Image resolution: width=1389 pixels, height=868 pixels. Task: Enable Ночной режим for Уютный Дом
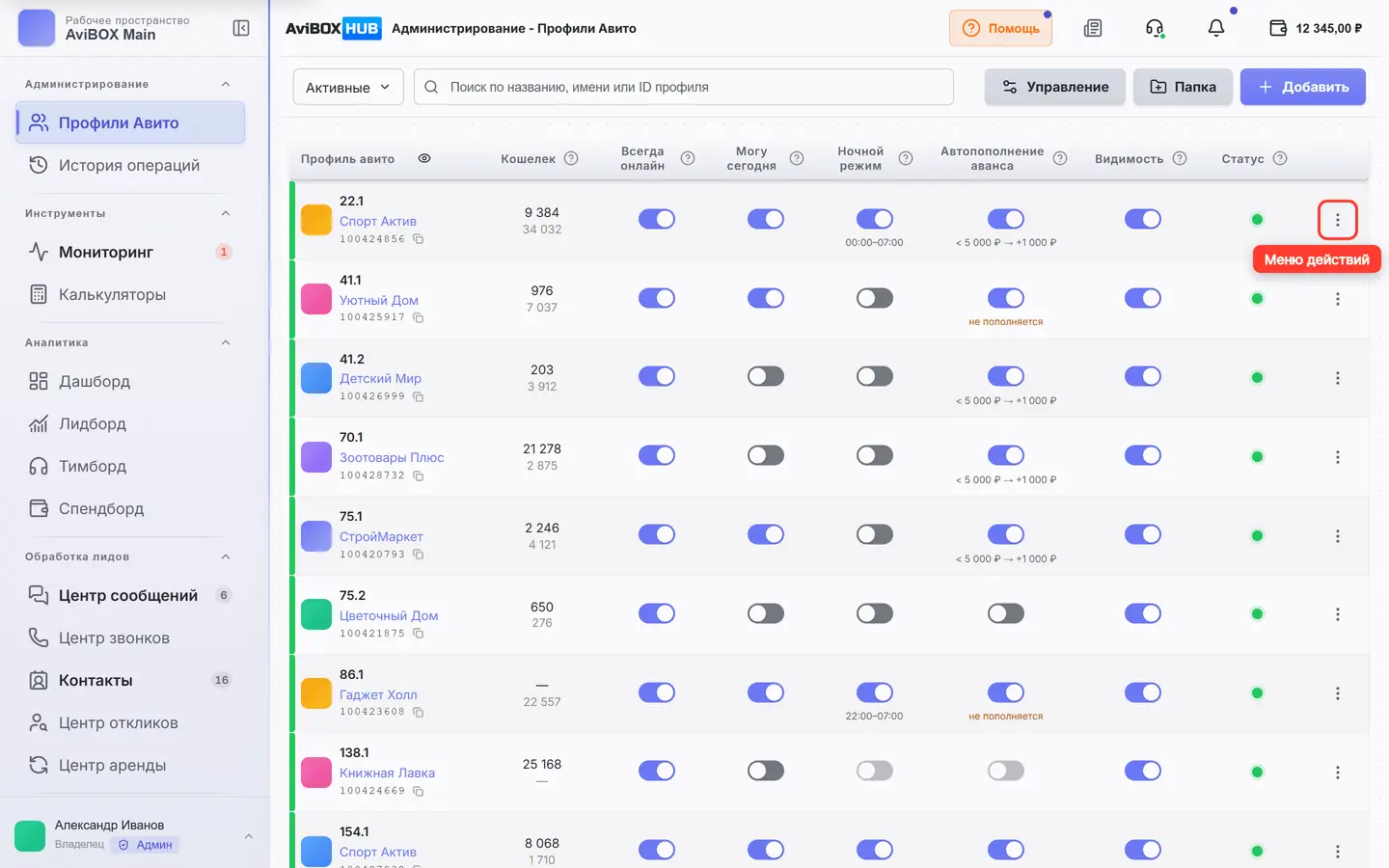pos(875,298)
